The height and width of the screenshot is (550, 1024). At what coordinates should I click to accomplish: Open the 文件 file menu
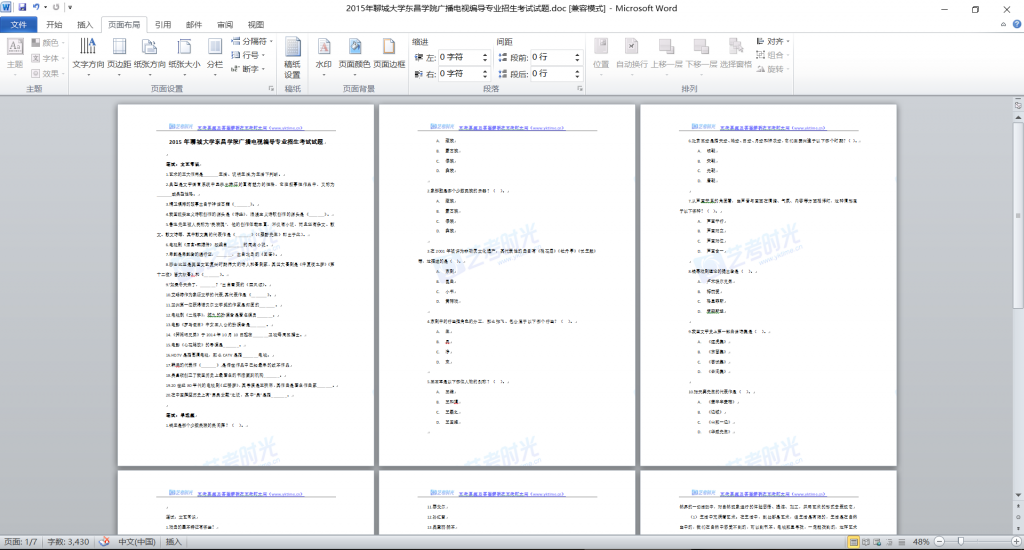tap(19, 24)
